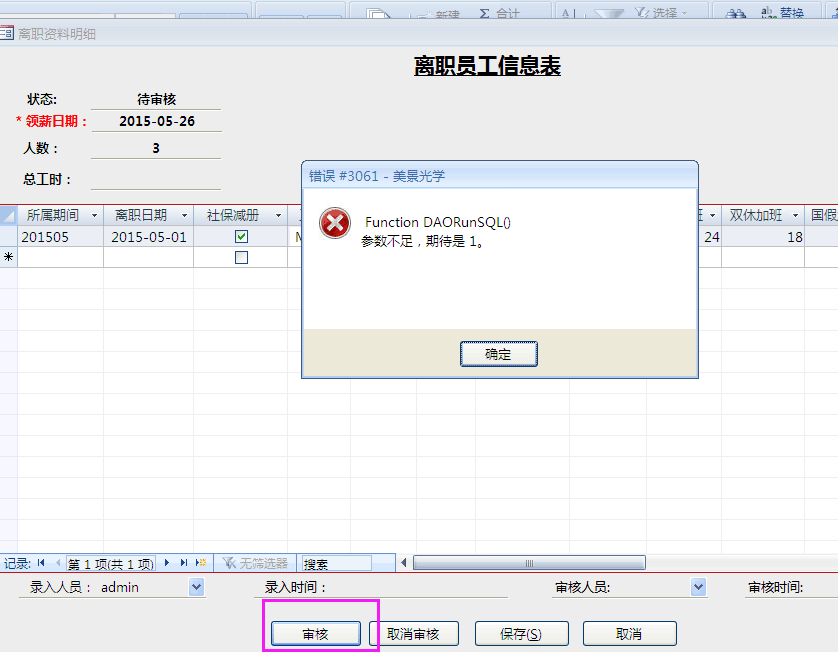Click the 离职资料明细 form icon
The height and width of the screenshot is (652, 838).
[7, 34]
